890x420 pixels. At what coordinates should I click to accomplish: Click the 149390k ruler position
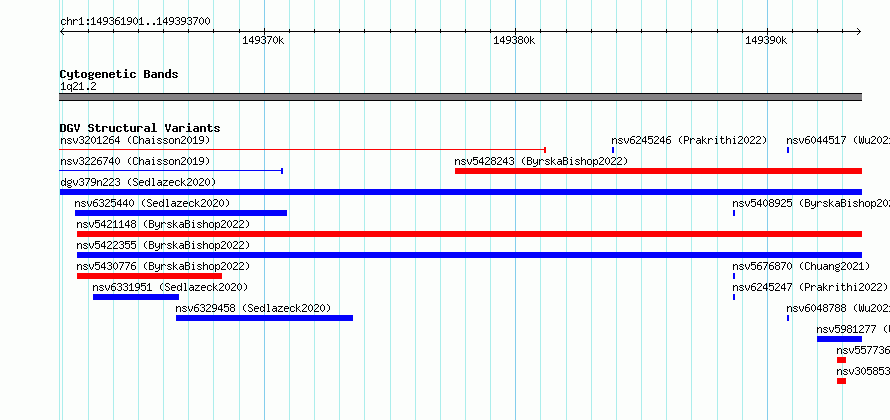click(766, 40)
